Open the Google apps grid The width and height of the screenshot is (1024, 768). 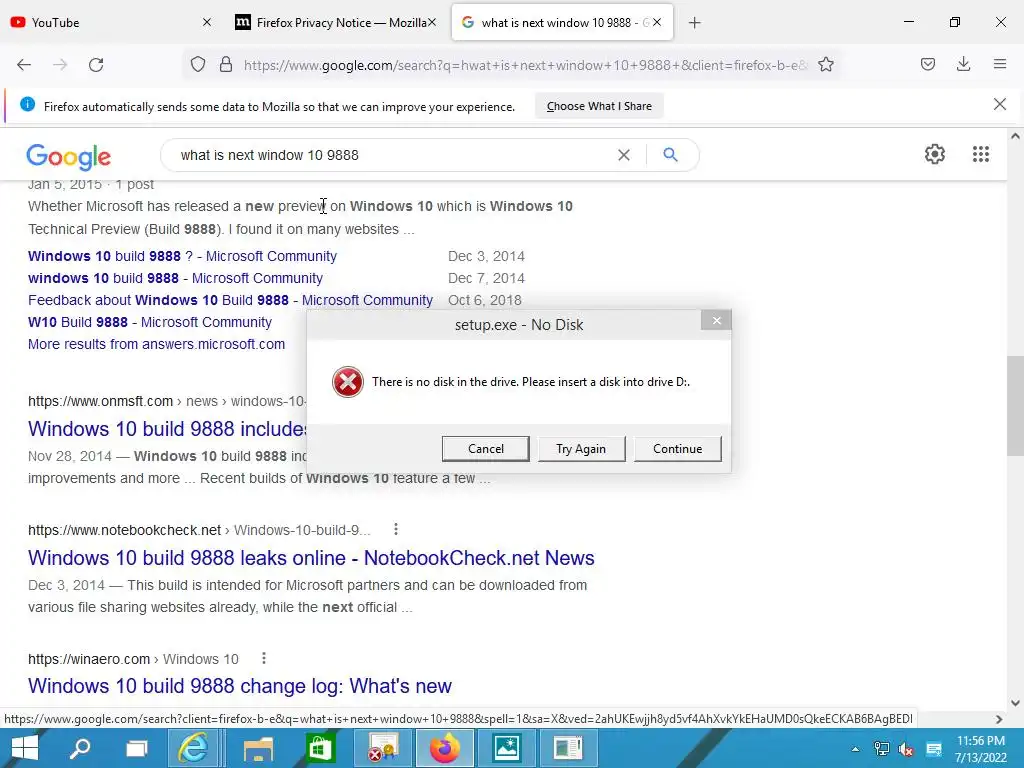pos(981,154)
